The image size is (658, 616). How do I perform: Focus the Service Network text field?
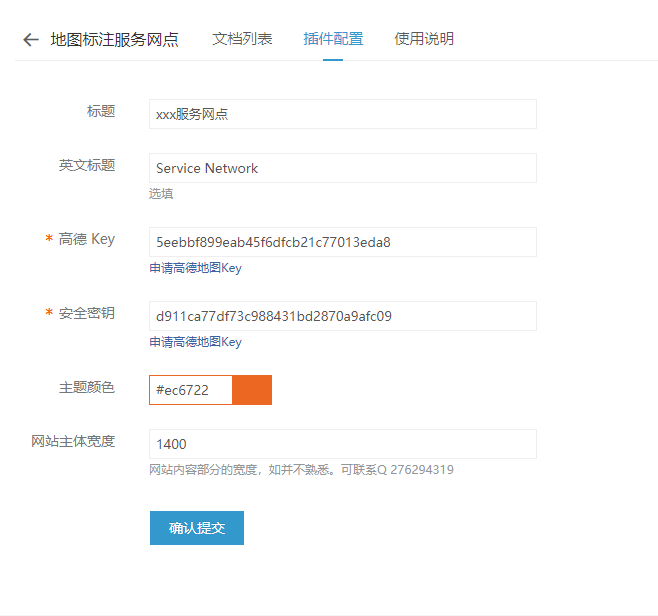click(343, 168)
